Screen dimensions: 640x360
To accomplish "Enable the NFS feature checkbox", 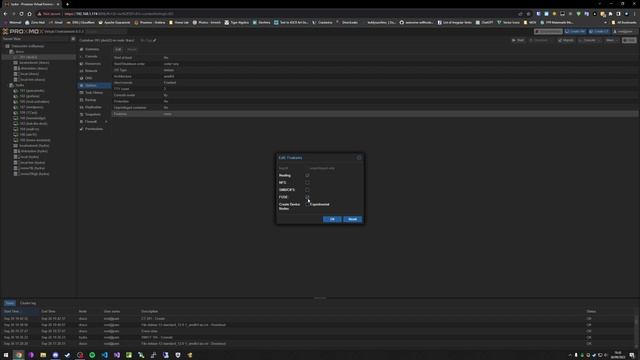I will 307,183.
